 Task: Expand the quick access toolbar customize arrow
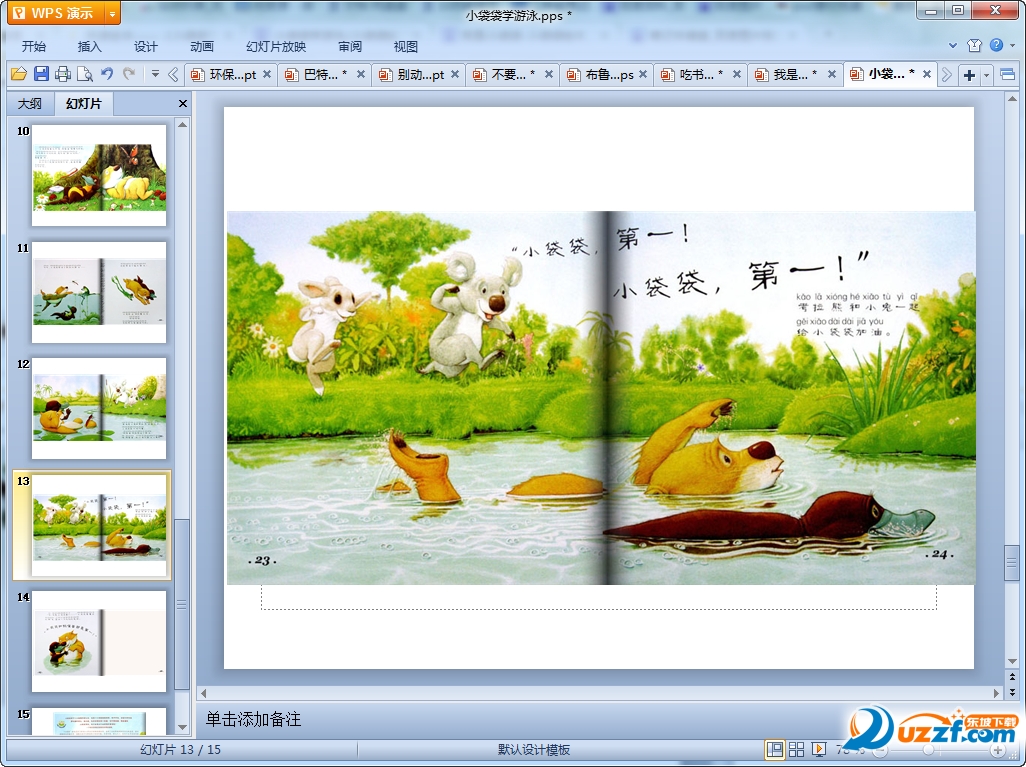tap(155, 74)
